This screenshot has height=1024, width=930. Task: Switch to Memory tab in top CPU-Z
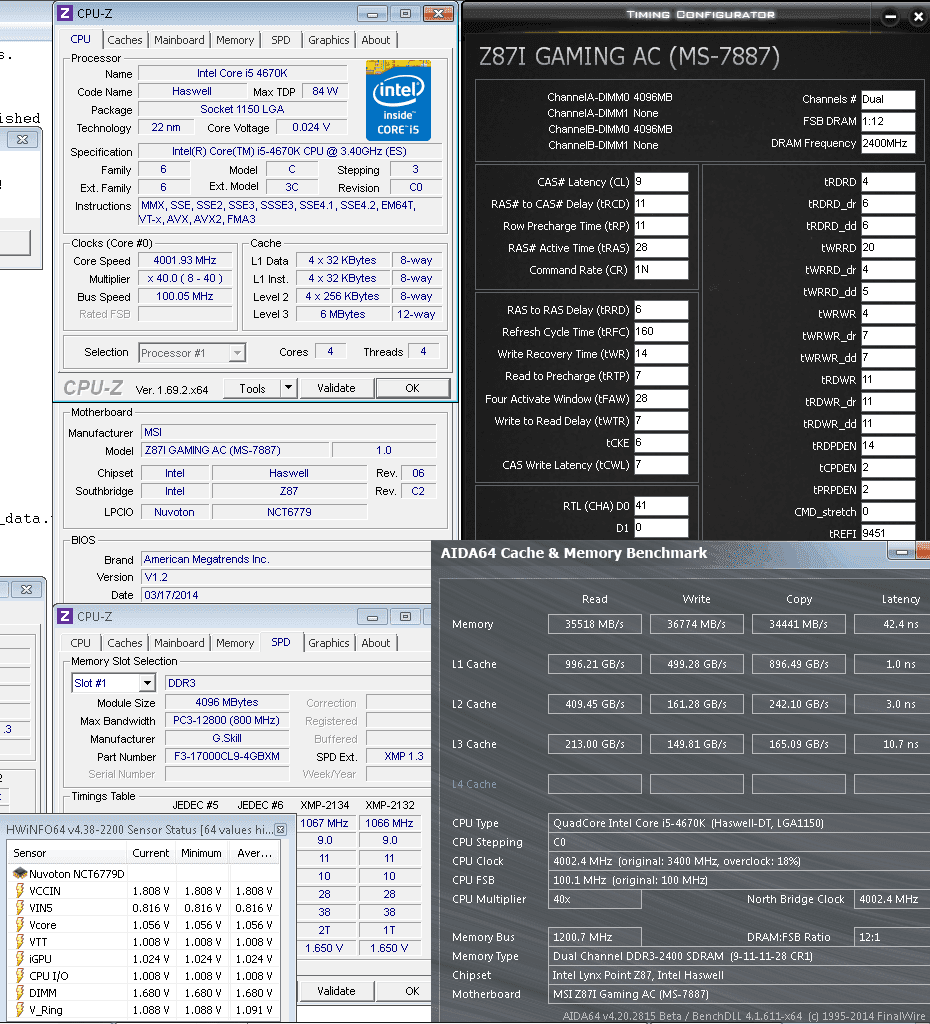pyautogui.click(x=234, y=40)
